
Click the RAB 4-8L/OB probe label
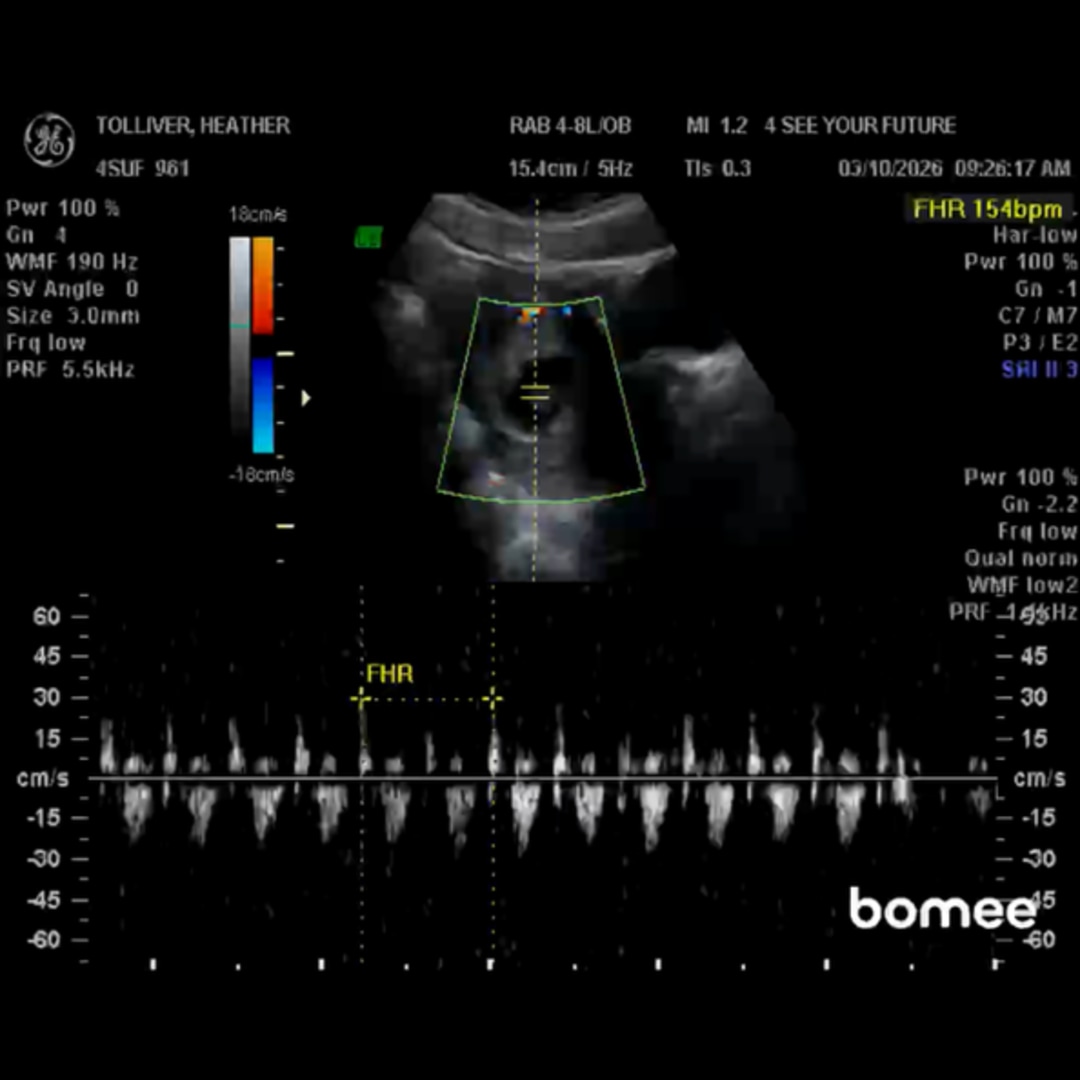pos(570,126)
